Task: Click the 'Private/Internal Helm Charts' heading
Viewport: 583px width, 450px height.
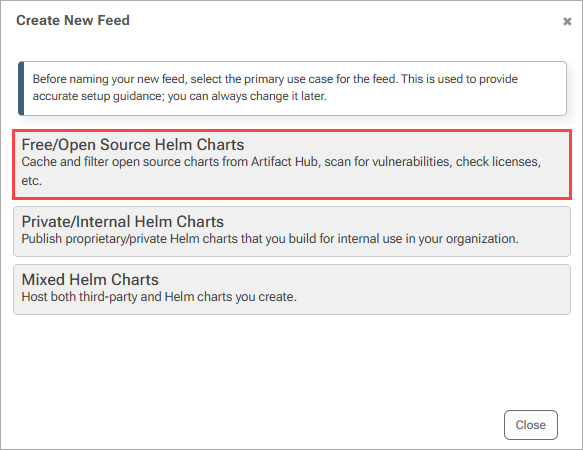Action: click(123, 222)
